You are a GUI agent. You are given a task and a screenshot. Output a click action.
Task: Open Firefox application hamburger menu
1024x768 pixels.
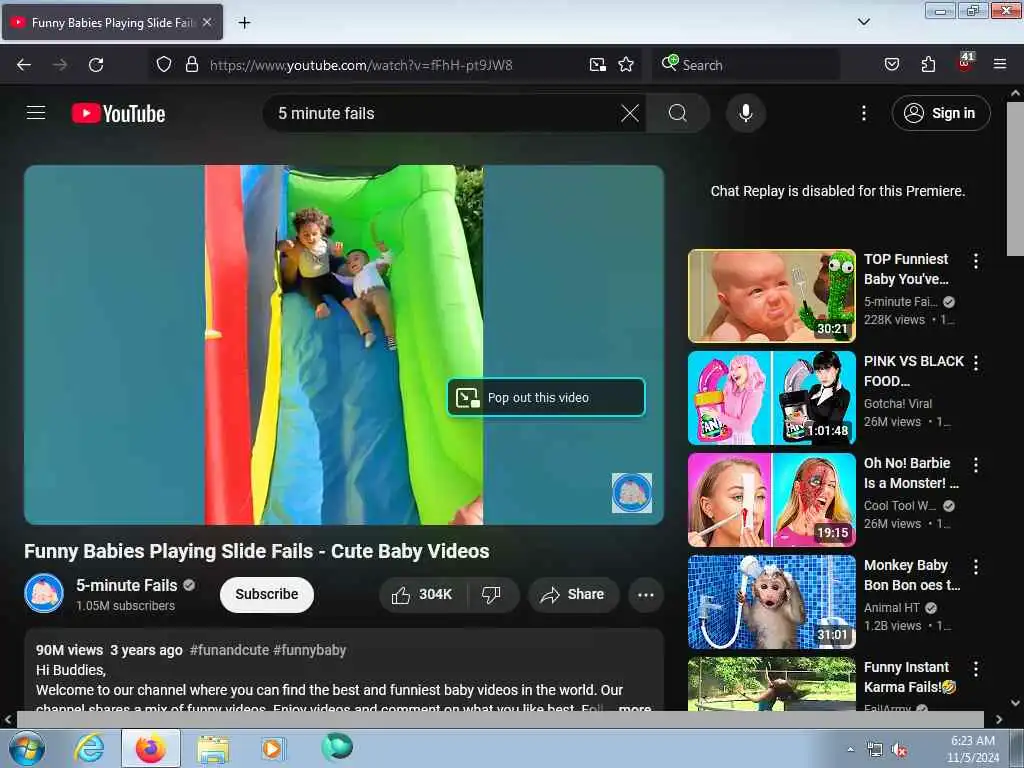(999, 64)
